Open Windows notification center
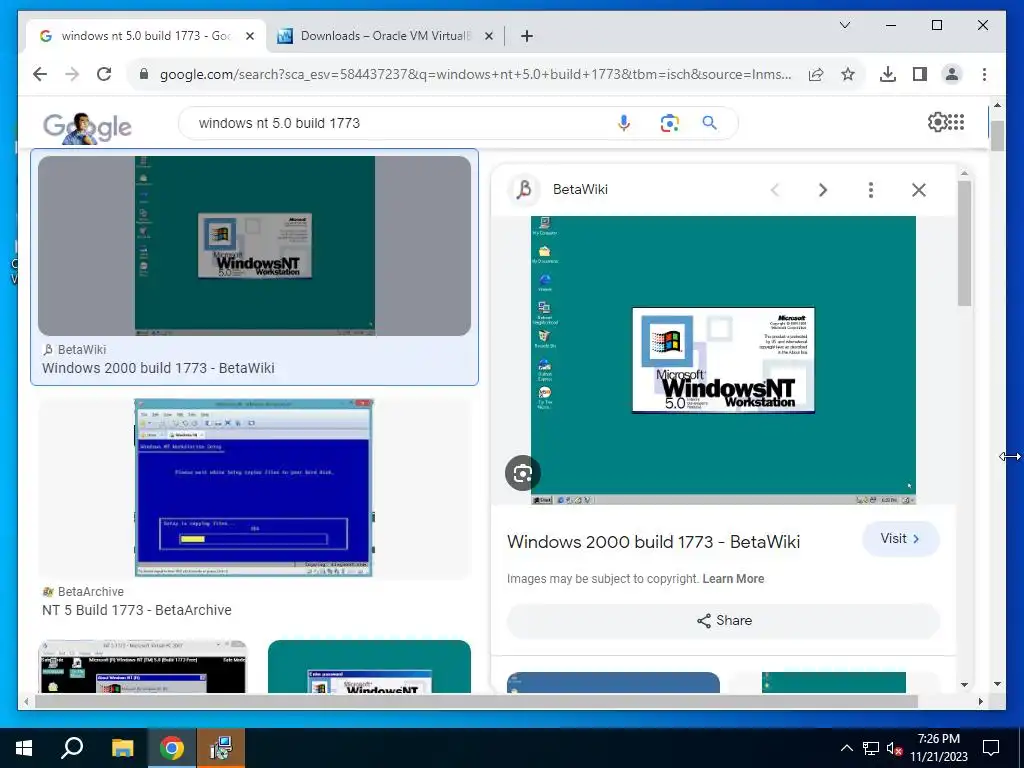Image resolution: width=1024 pixels, height=768 pixels. click(x=991, y=748)
